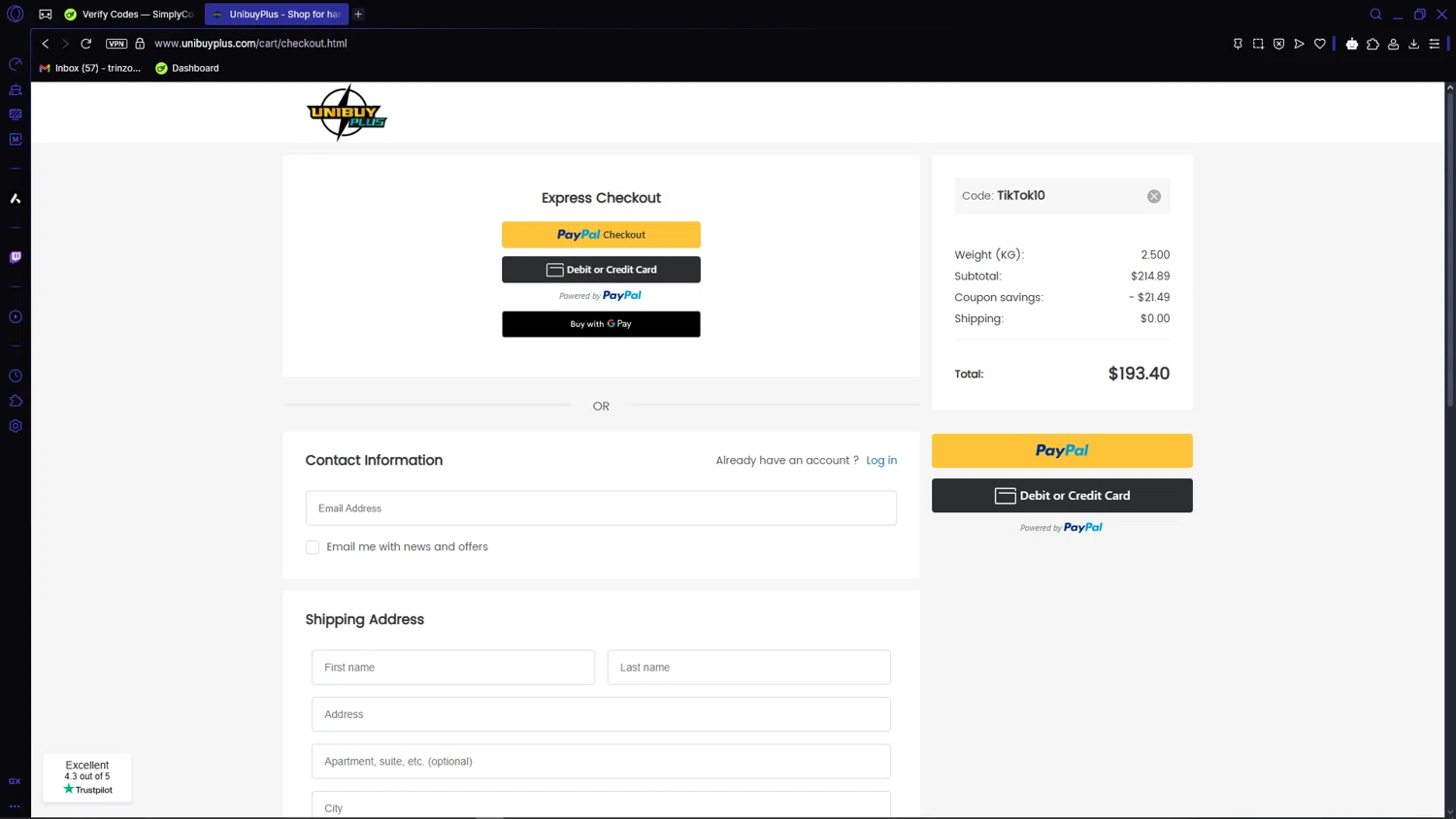Go back to the previous page
This screenshot has height=819, width=1456.
(x=46, y=44)
